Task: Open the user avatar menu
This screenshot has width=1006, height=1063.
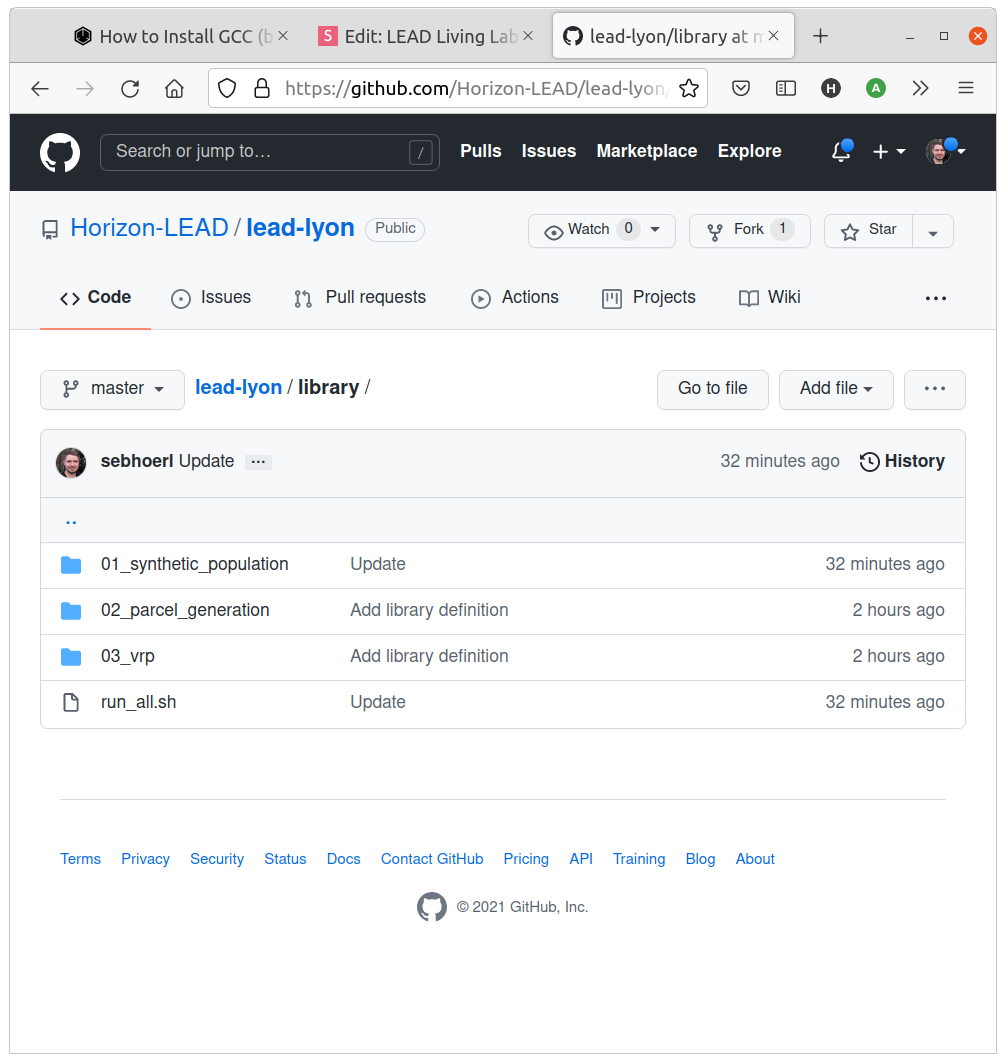Action: [x=945, y=151]
